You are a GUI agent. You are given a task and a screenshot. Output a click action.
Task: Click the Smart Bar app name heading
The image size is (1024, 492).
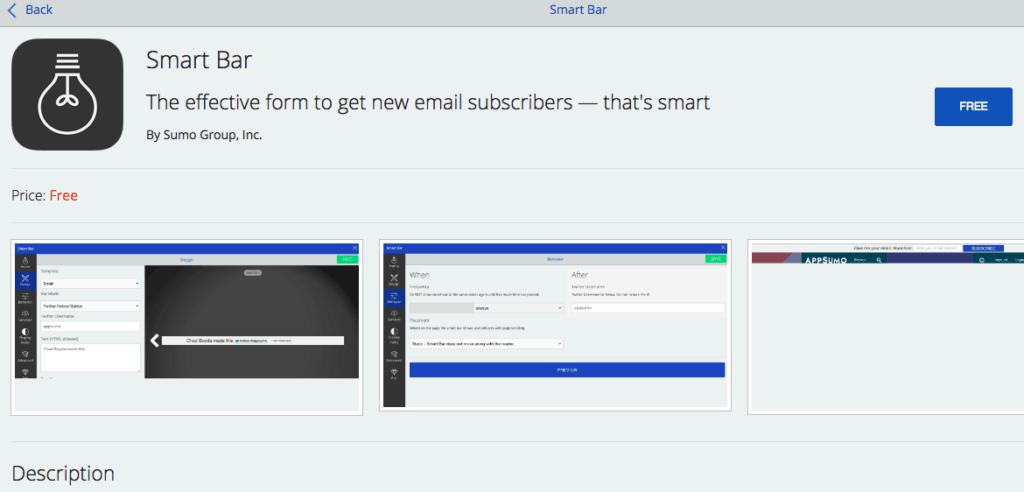coord(199,61)
